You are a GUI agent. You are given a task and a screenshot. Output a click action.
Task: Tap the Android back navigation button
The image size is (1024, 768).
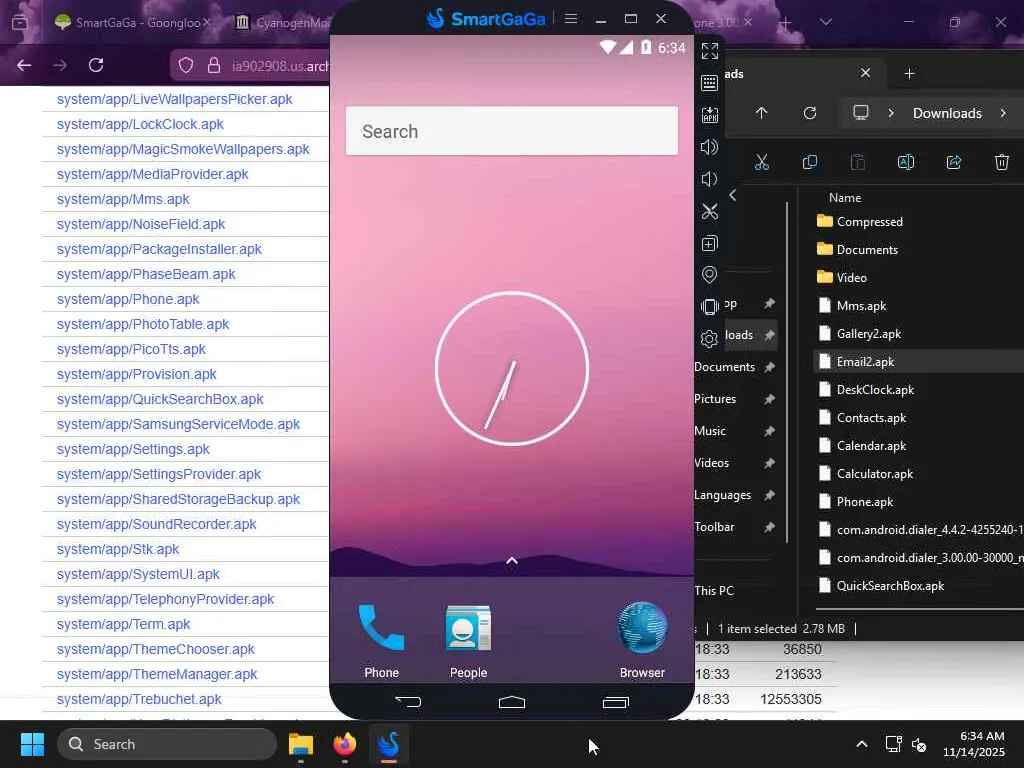(408, 702)
